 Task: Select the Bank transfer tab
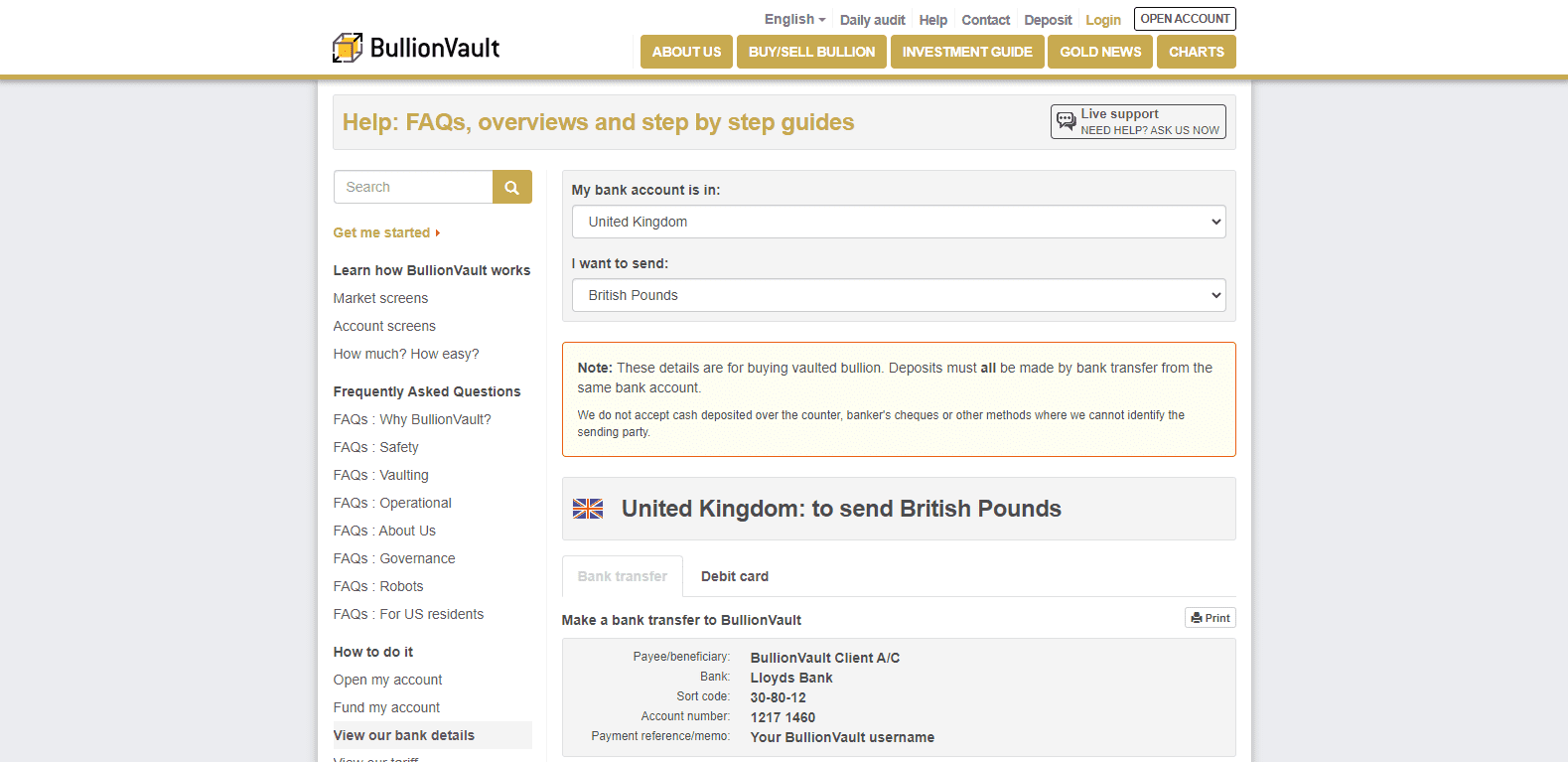(x=622, y=576)
